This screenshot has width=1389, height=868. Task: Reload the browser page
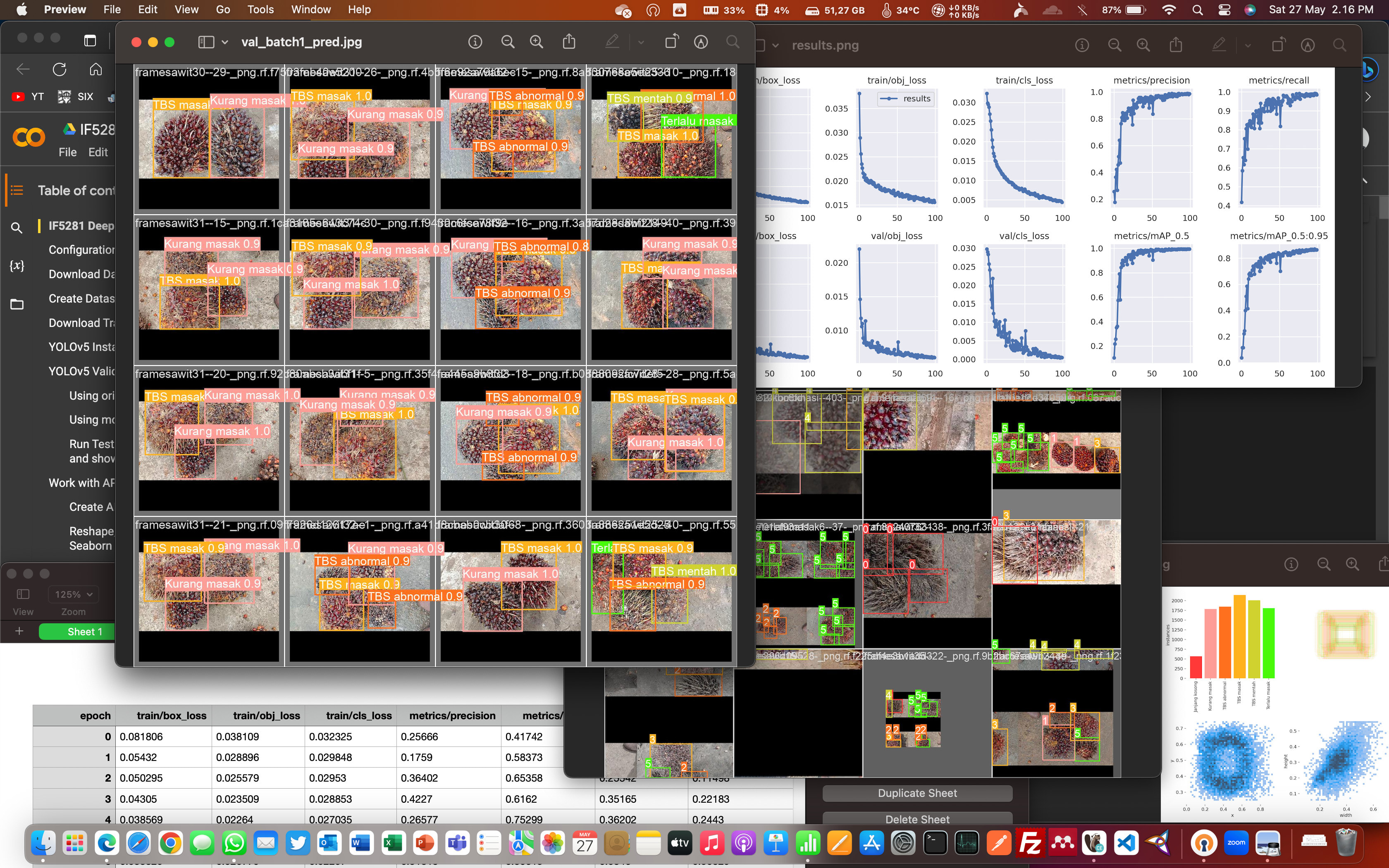[x=60, y=69]
